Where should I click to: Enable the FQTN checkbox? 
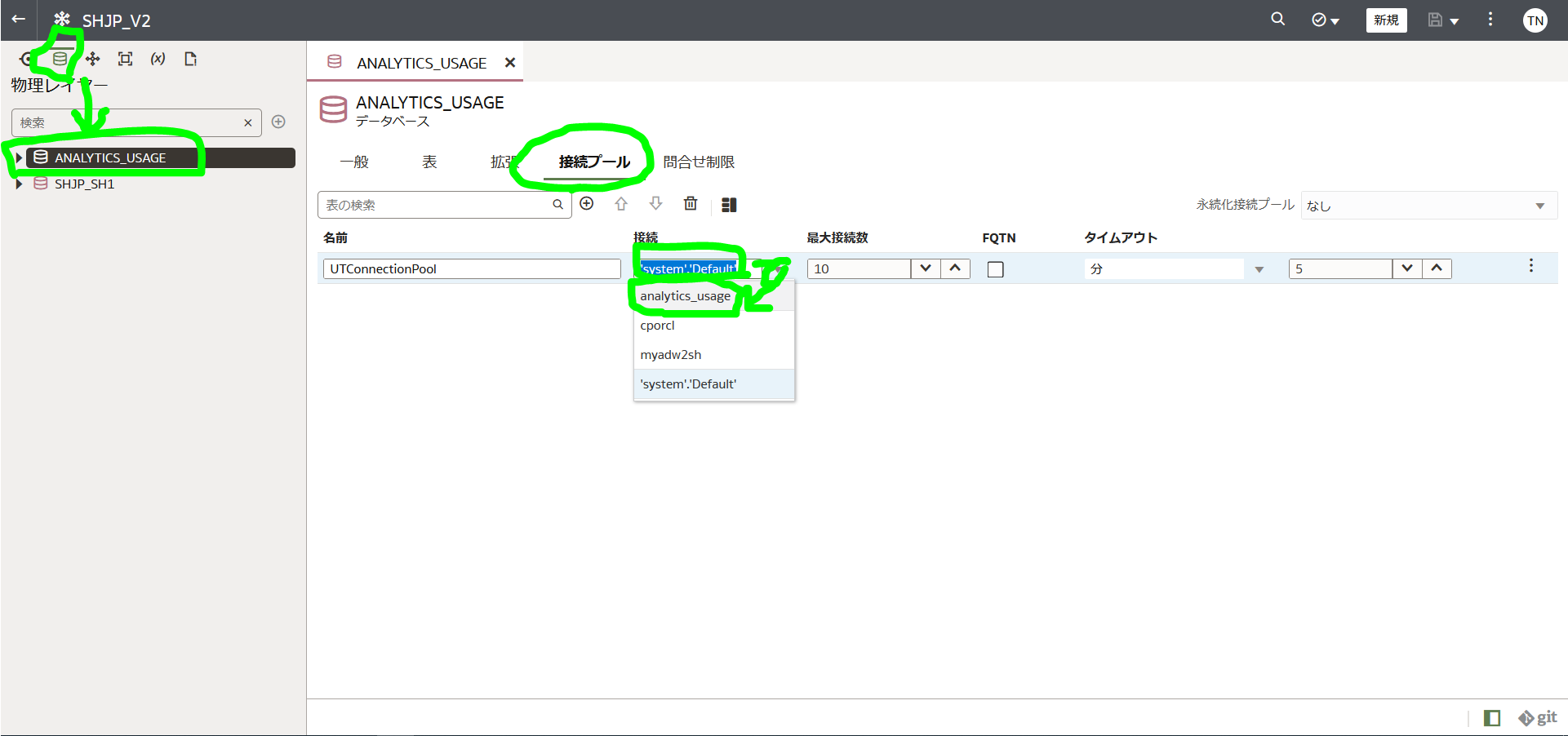click(995, 269)
